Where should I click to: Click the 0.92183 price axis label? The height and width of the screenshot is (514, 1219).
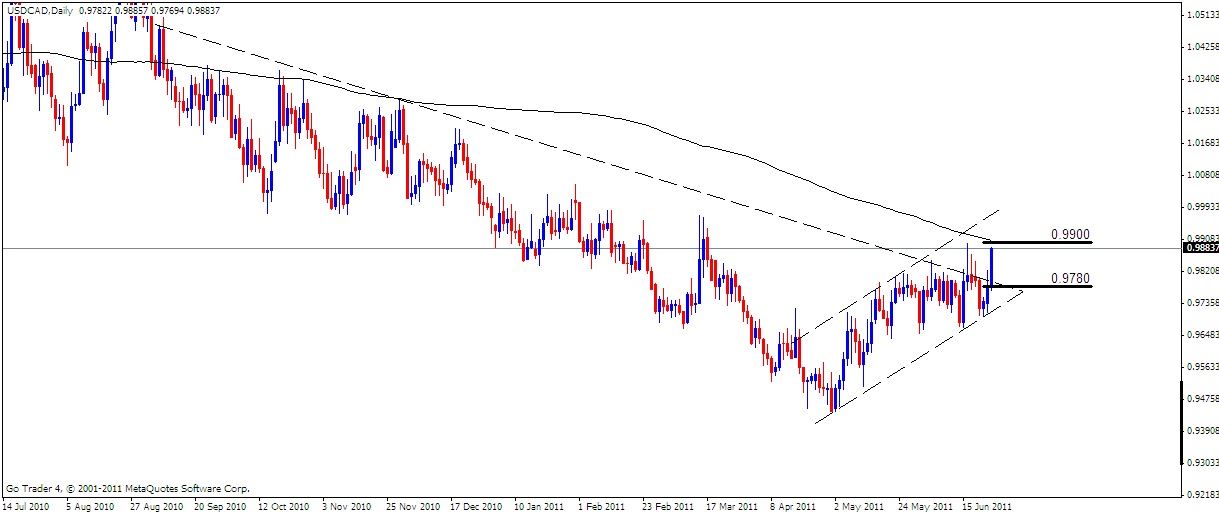pyautogui.click(x=1201, y=495)
